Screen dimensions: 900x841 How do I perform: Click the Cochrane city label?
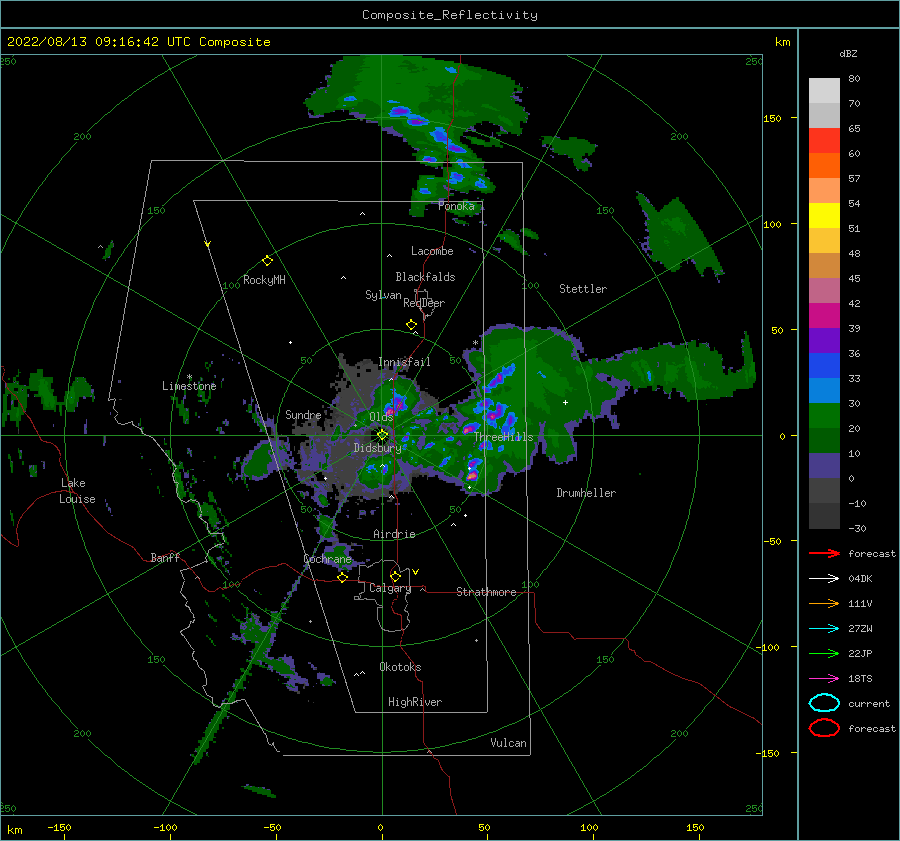(x=327, y=559)
